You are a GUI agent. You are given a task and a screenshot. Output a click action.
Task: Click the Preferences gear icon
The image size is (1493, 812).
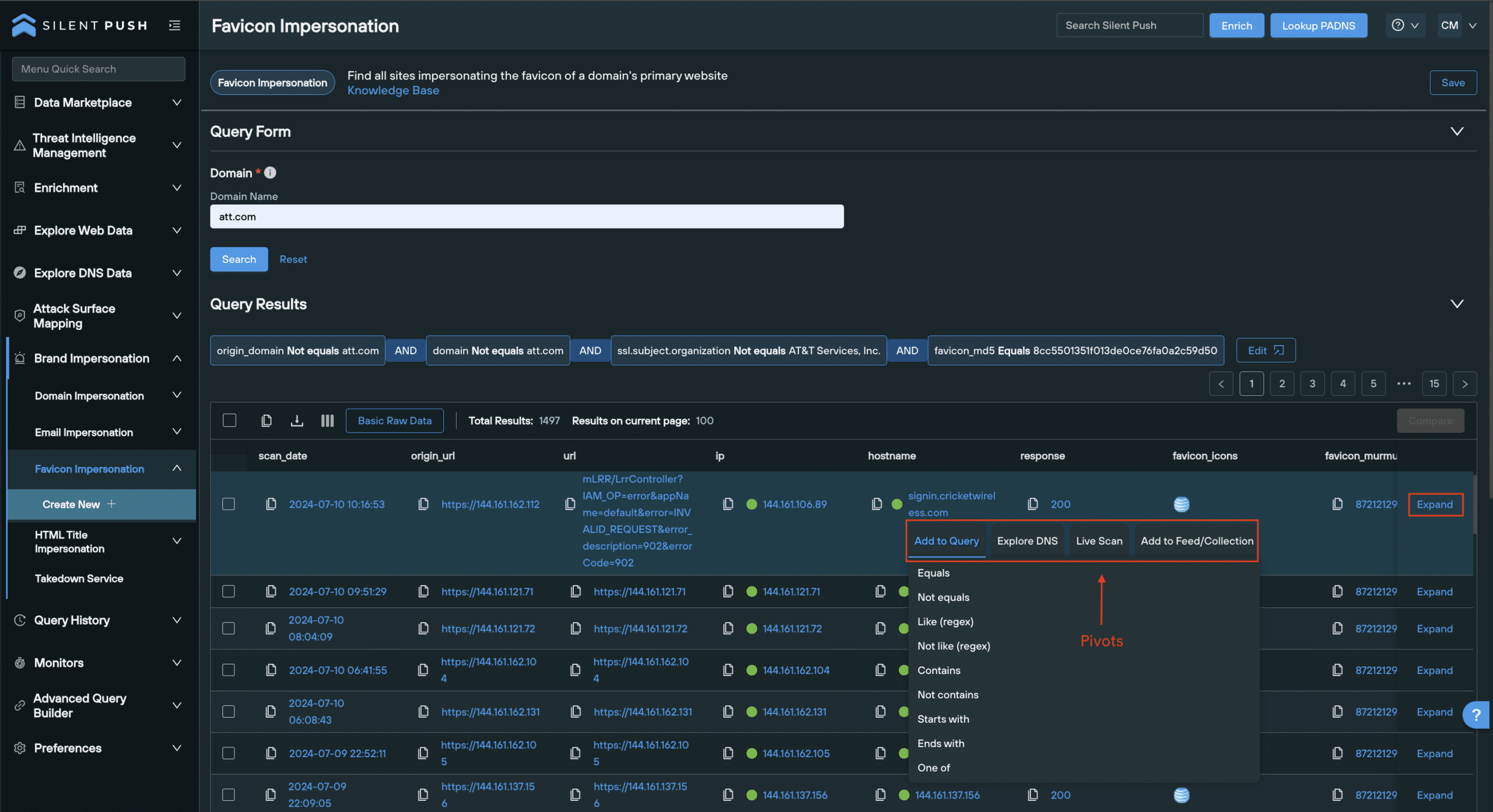[20, 747]
